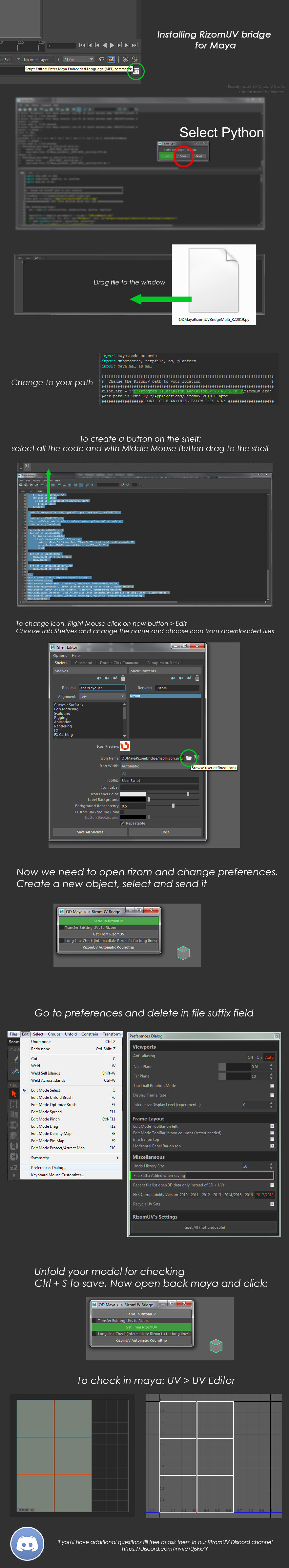Screen dimensions: 289x1568
Task: Open the Transform menu in RizomUV
Action: (x=111, y=1034)
